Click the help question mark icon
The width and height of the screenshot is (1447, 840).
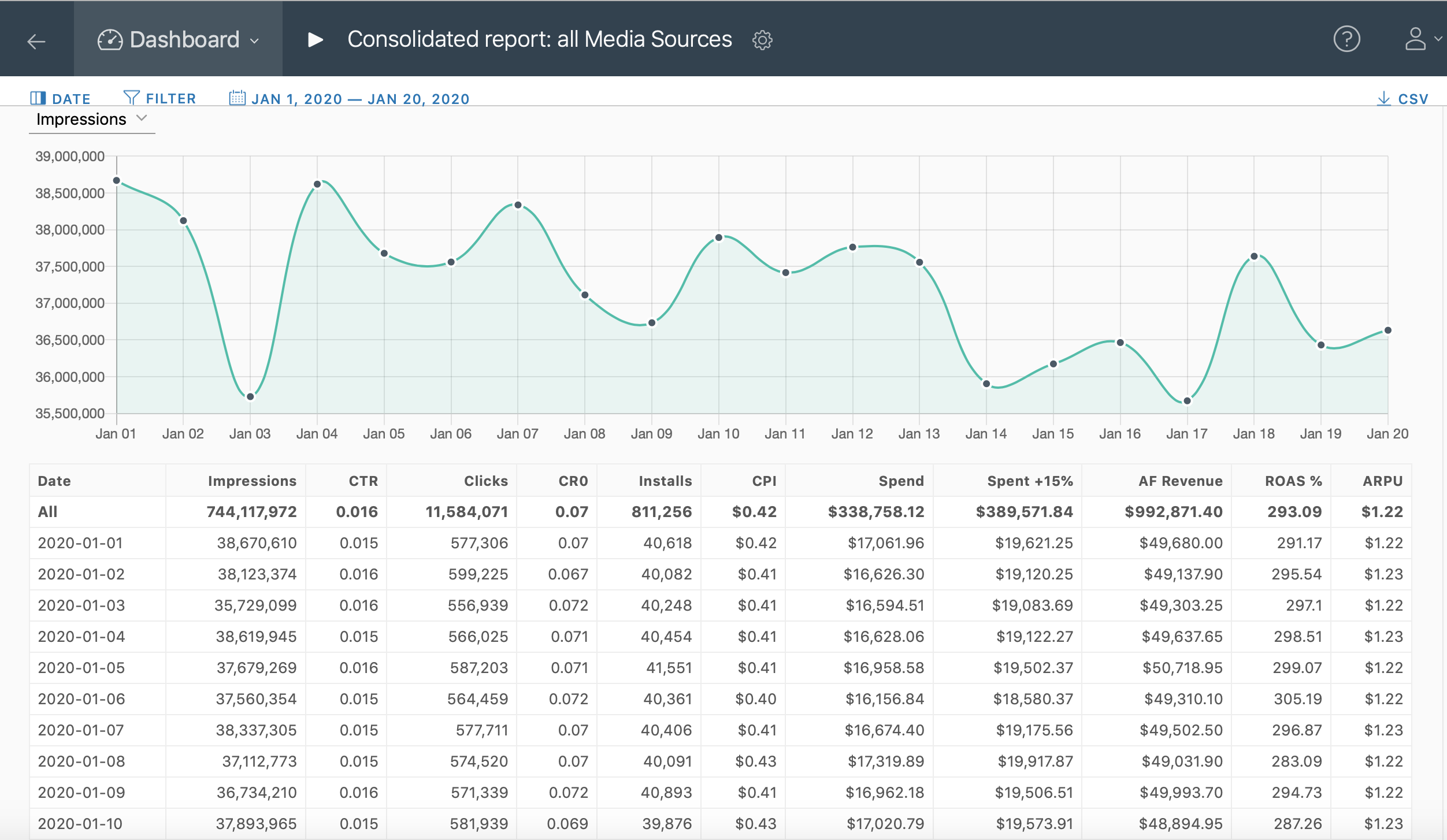click(1346, 39)
